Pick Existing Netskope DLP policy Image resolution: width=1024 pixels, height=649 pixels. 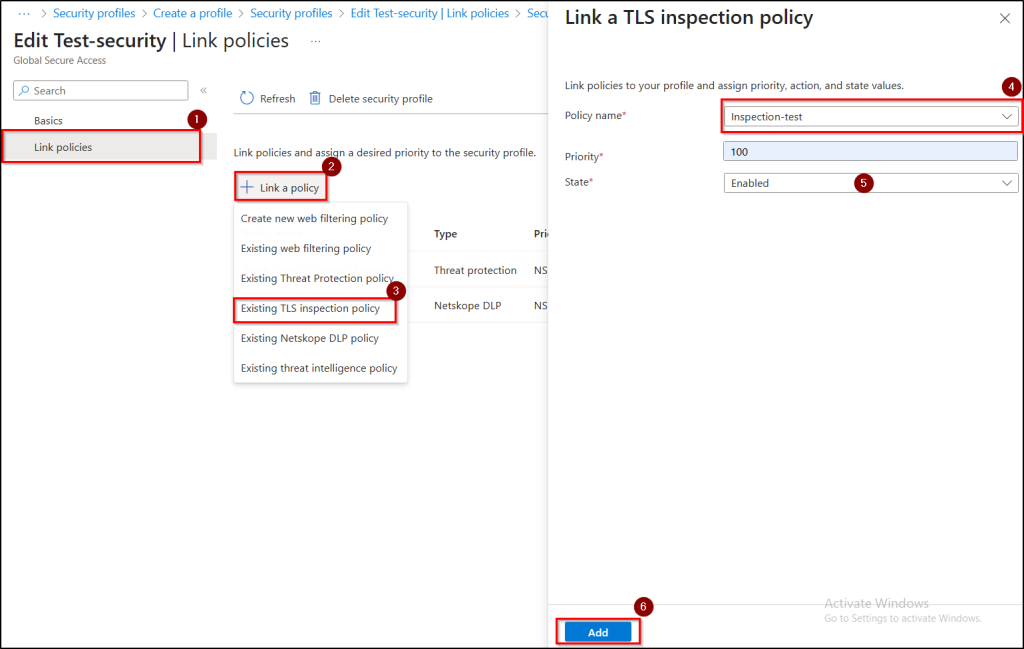(310, 338)
